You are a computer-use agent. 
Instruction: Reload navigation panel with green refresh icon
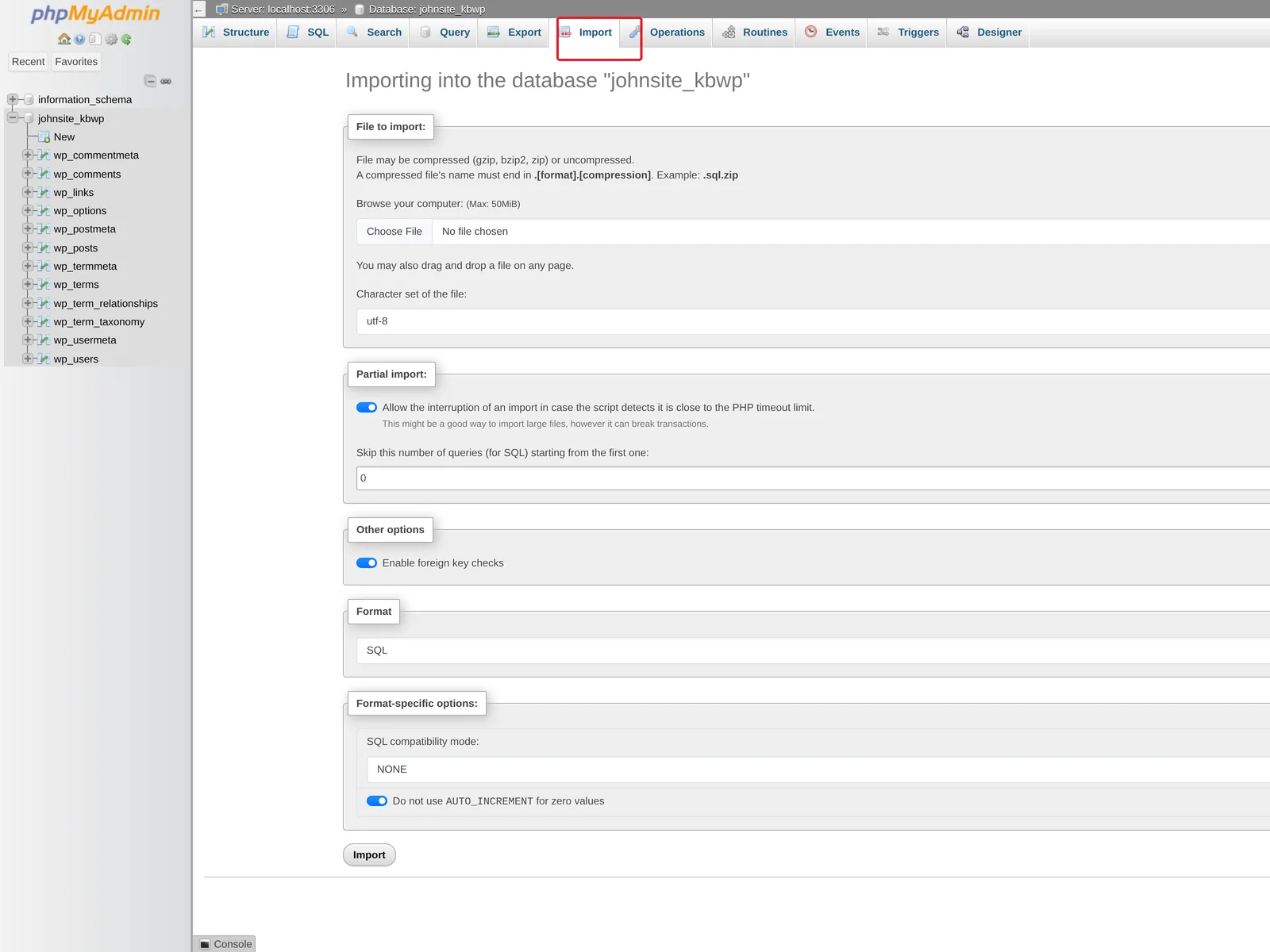126,39
